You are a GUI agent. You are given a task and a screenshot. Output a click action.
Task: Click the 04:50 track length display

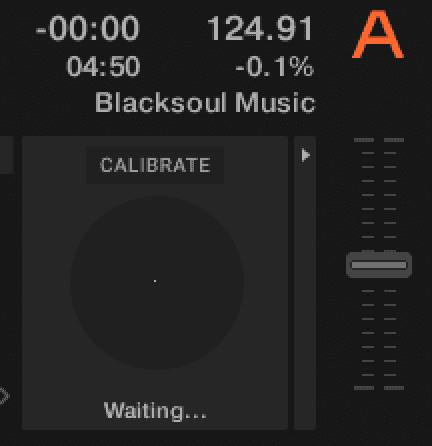pyautogui.click(x=103, y=66)
